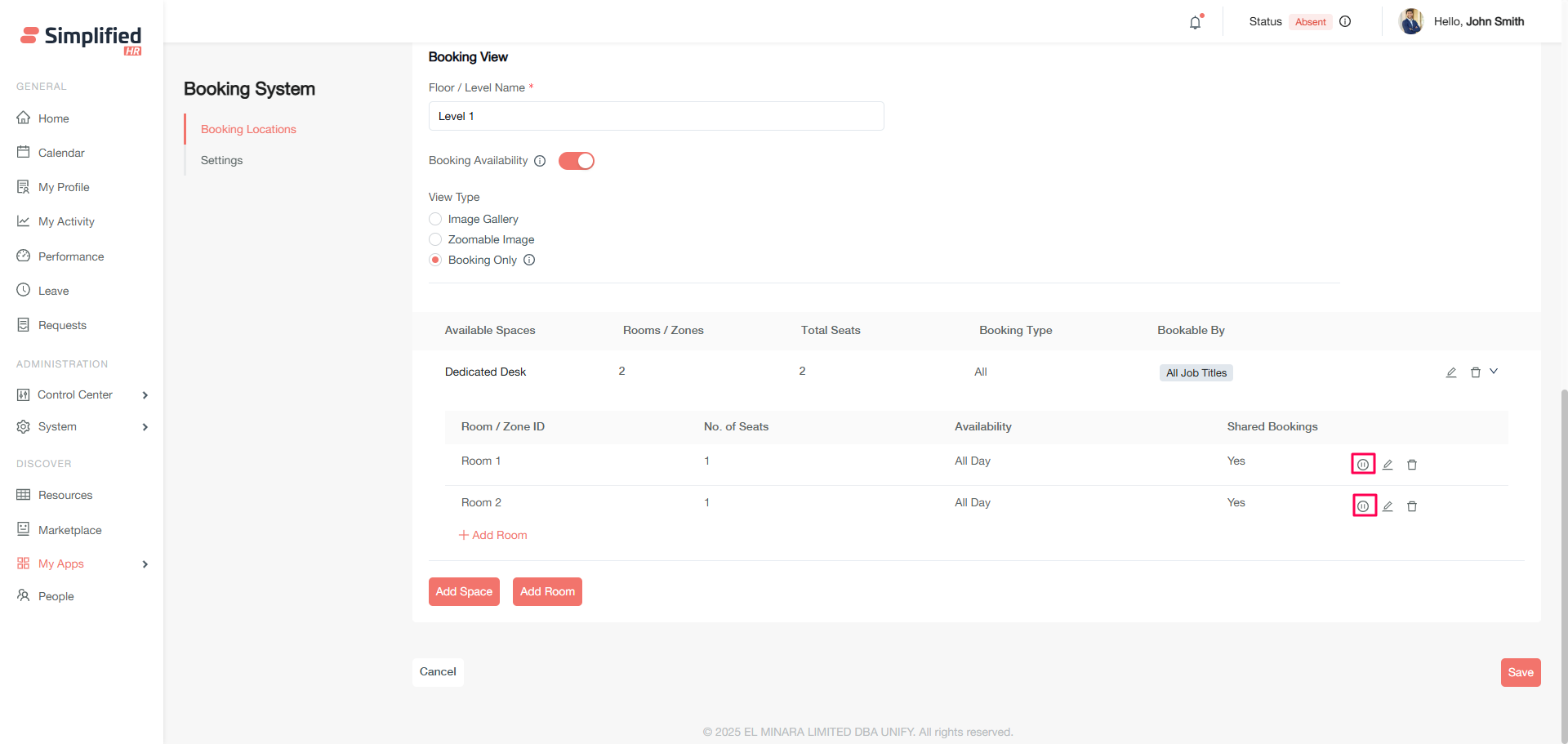Screen dimensions: 1568x744
Task: Expand My Apps sidebar menu
Action: (145, 564)
